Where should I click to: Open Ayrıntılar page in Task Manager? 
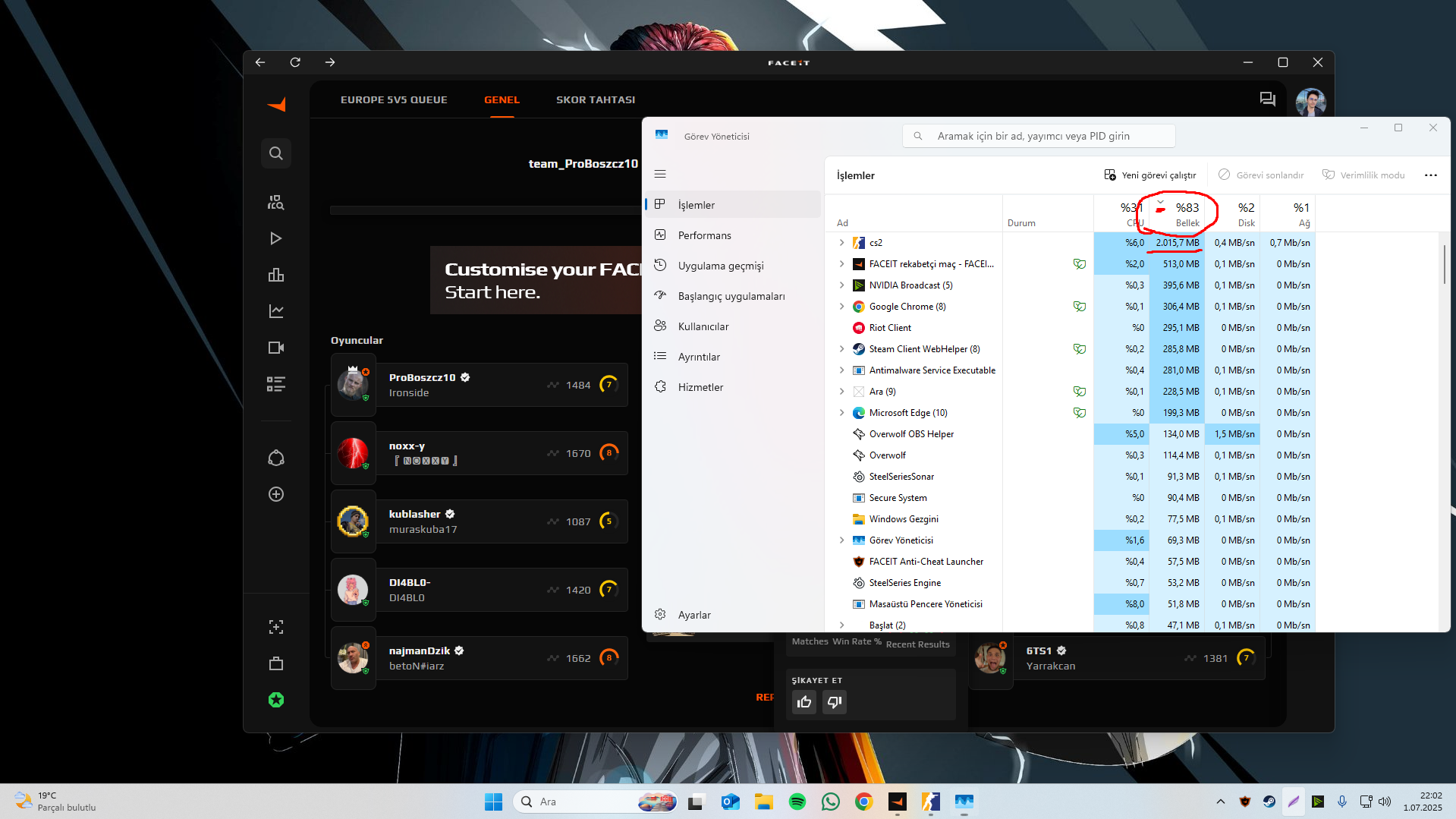point(732,357)
